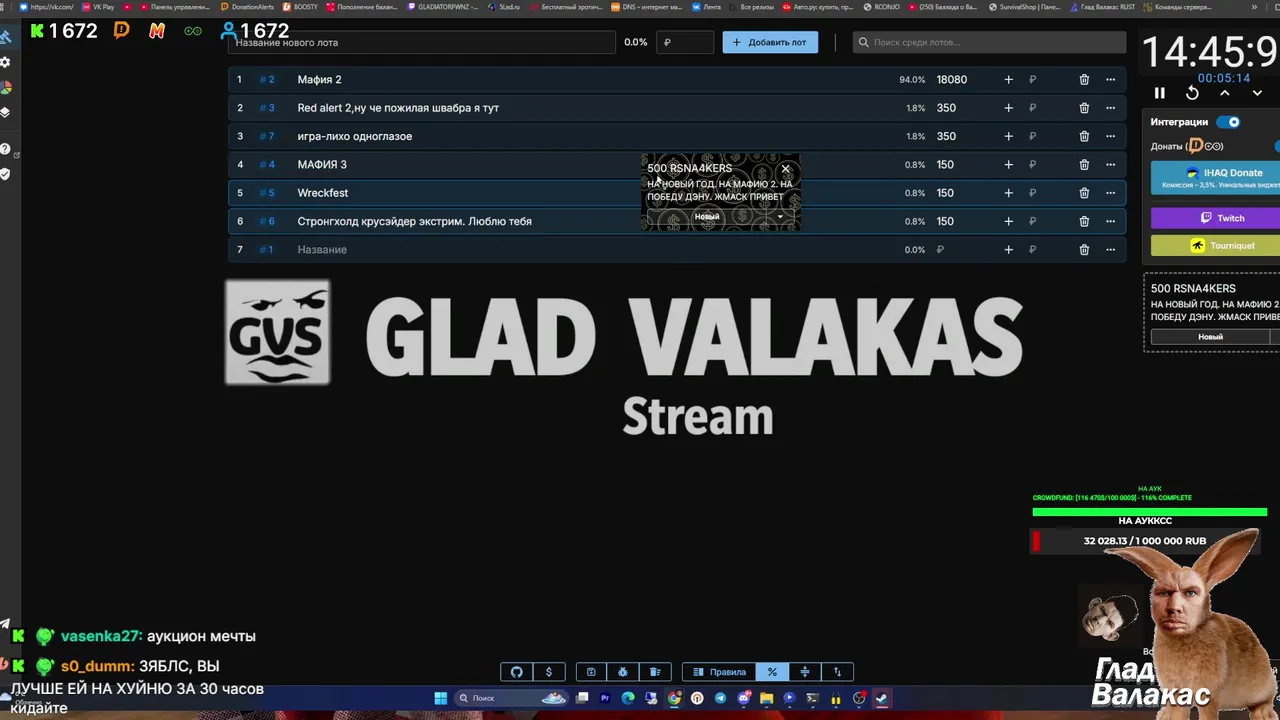Increase timer with up chevron
Image resolution: width=1280 pixels, height=720 pixels.
point(1224,93)
